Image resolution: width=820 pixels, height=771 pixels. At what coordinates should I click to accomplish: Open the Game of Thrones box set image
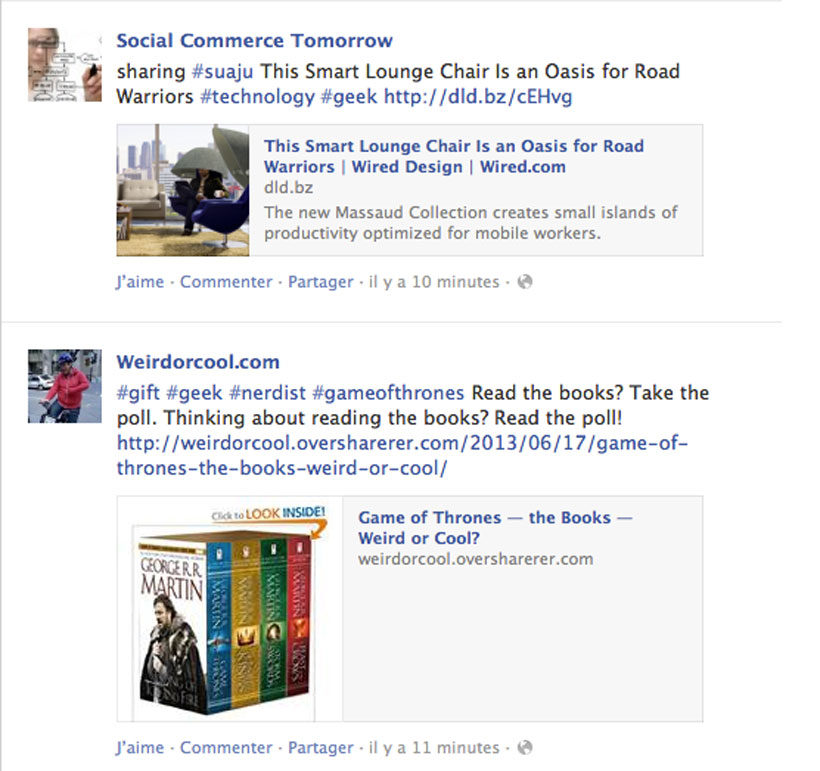(x=230, y=609)
